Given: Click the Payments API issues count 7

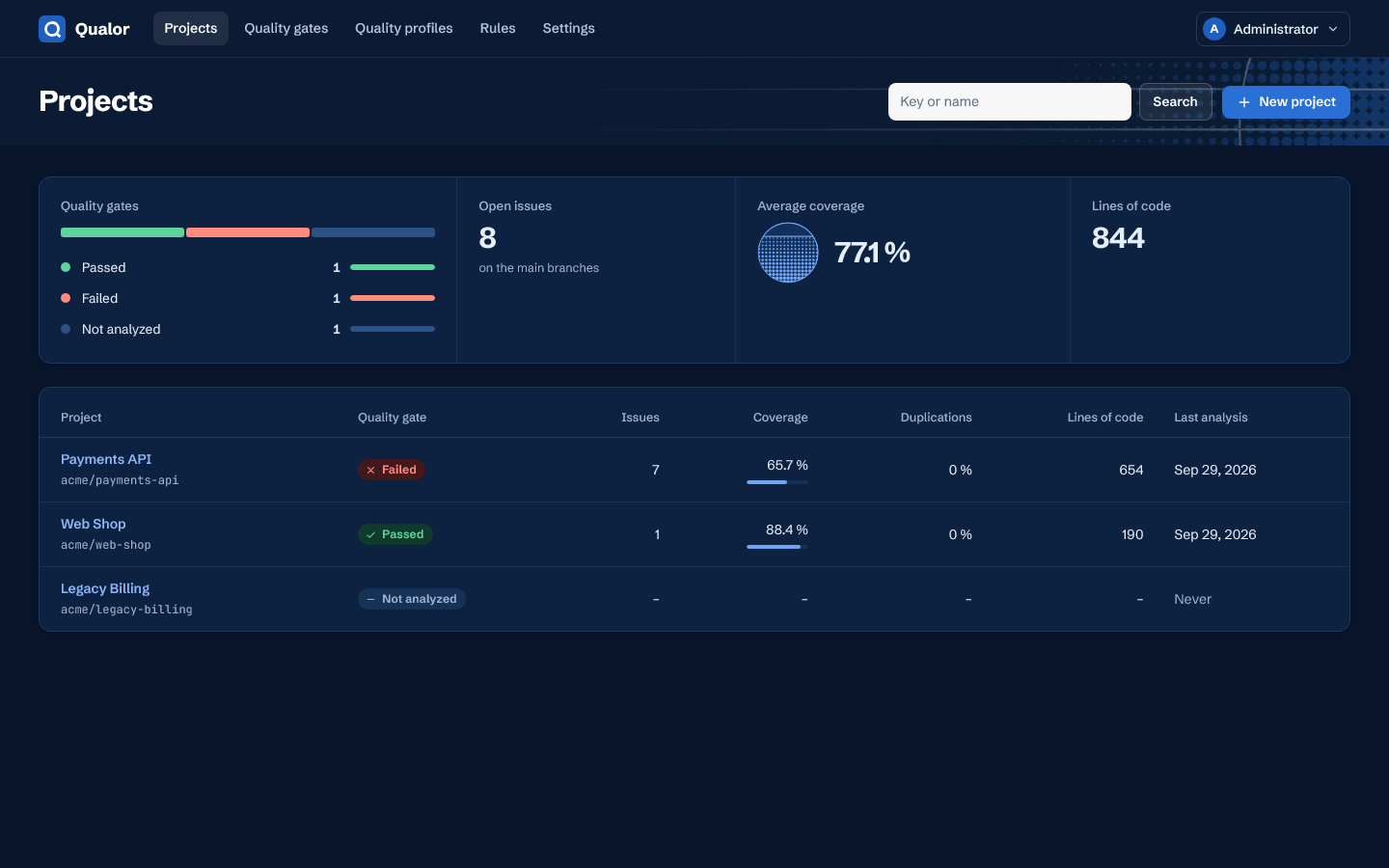Looking at the screenshot, I should (656, 470).
